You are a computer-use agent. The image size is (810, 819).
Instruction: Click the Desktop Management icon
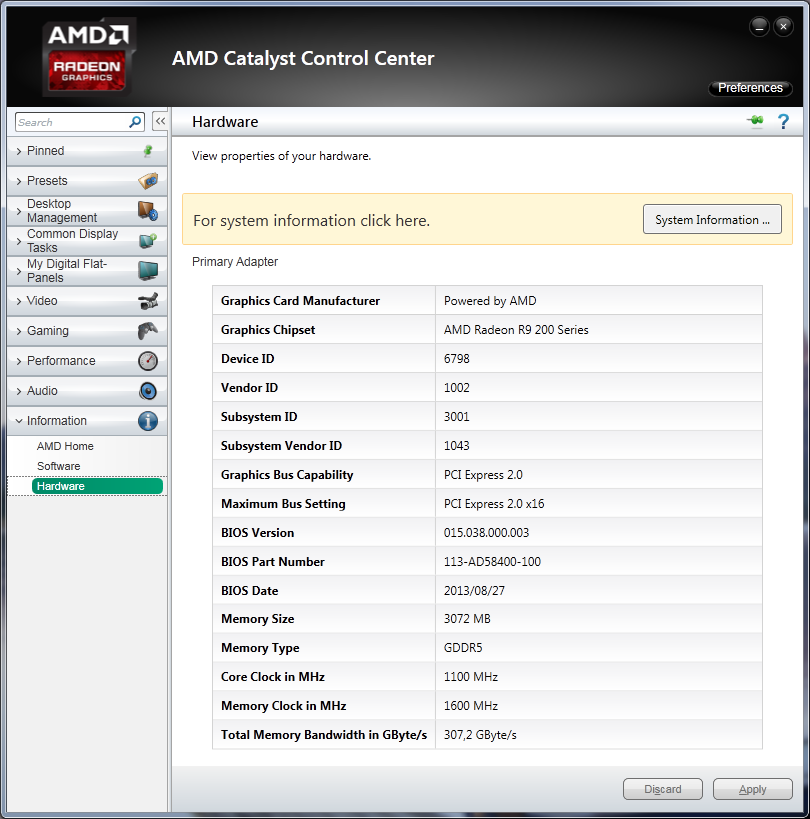coord(148,211)
